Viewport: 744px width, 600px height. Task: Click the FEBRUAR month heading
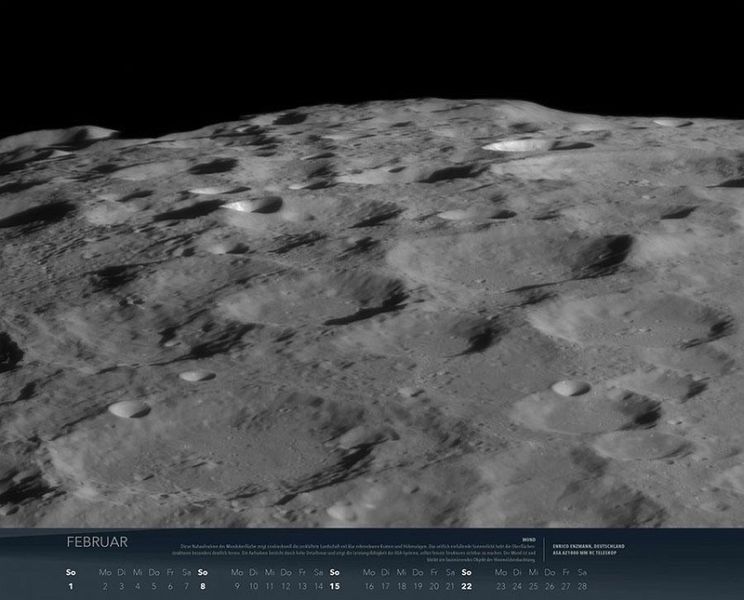click(97, 542)
